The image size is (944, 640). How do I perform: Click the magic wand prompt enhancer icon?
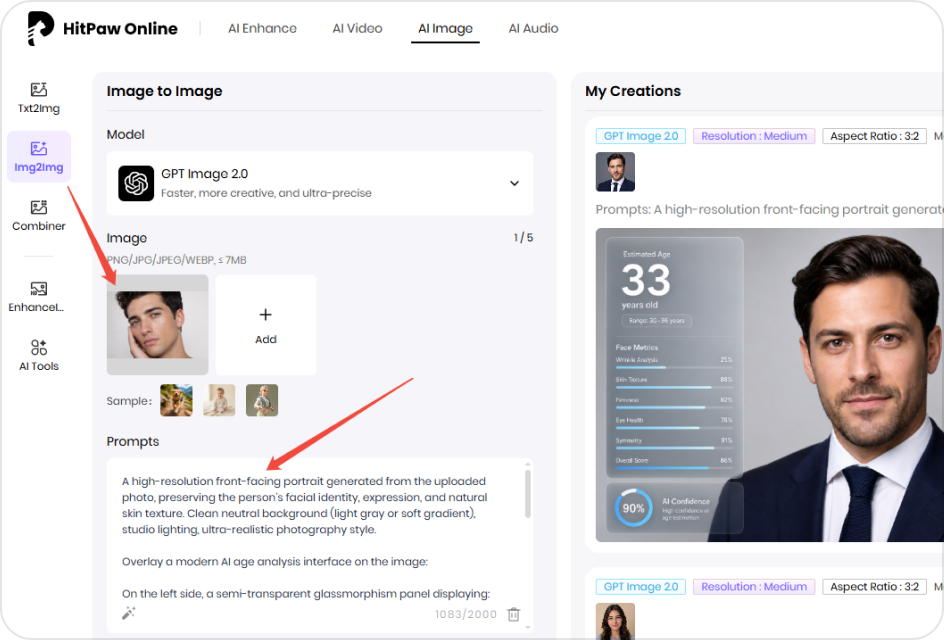(x=129, y=613)
